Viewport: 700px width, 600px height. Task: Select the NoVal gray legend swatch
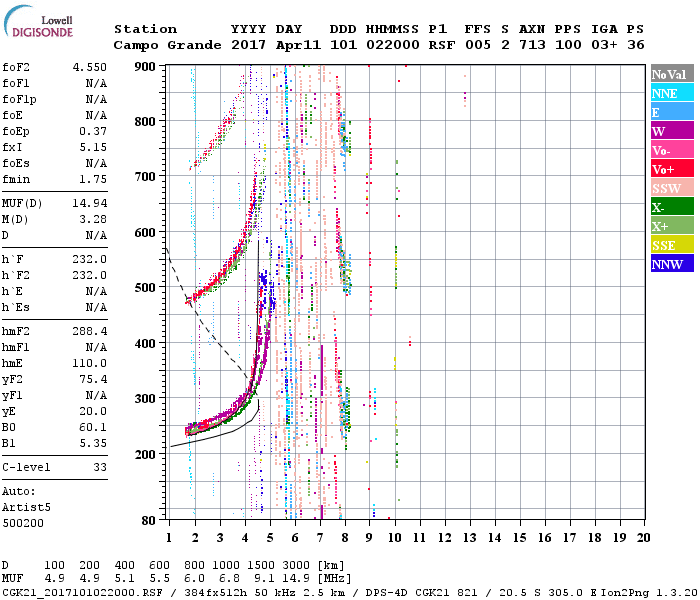pyautogui.click(x=672, y=74)
